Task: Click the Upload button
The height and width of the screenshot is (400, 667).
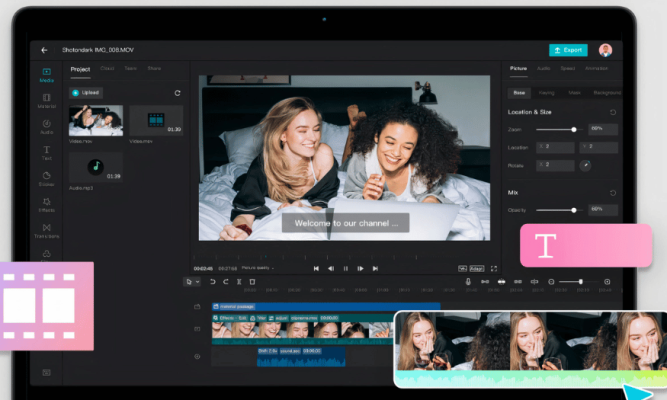Action: (85, 93)
